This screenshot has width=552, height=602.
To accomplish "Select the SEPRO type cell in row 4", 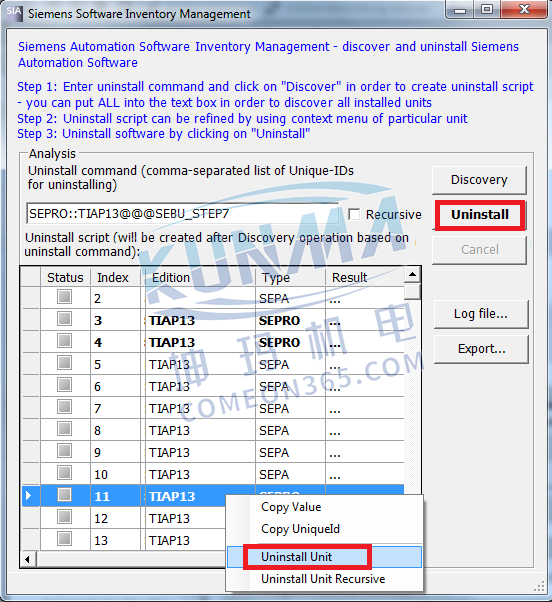I will (290, 342).
